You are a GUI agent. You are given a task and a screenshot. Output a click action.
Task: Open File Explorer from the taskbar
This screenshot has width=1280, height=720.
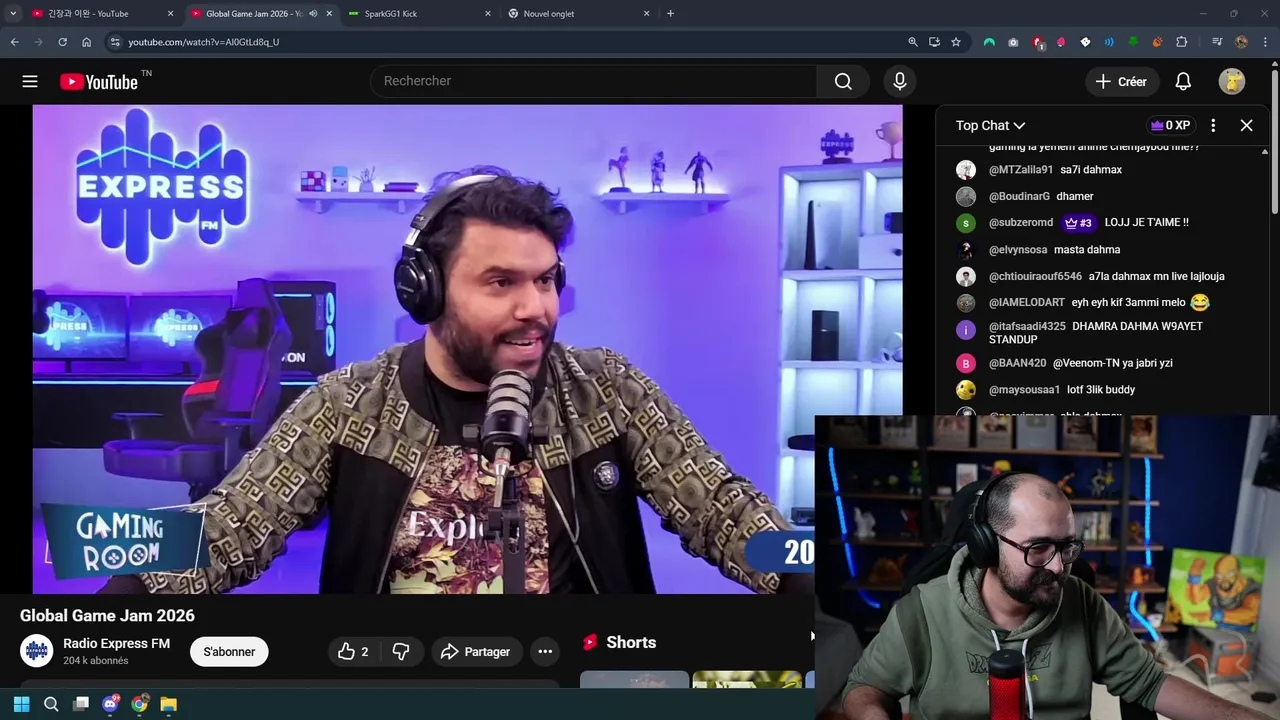(x=169, y=704)
